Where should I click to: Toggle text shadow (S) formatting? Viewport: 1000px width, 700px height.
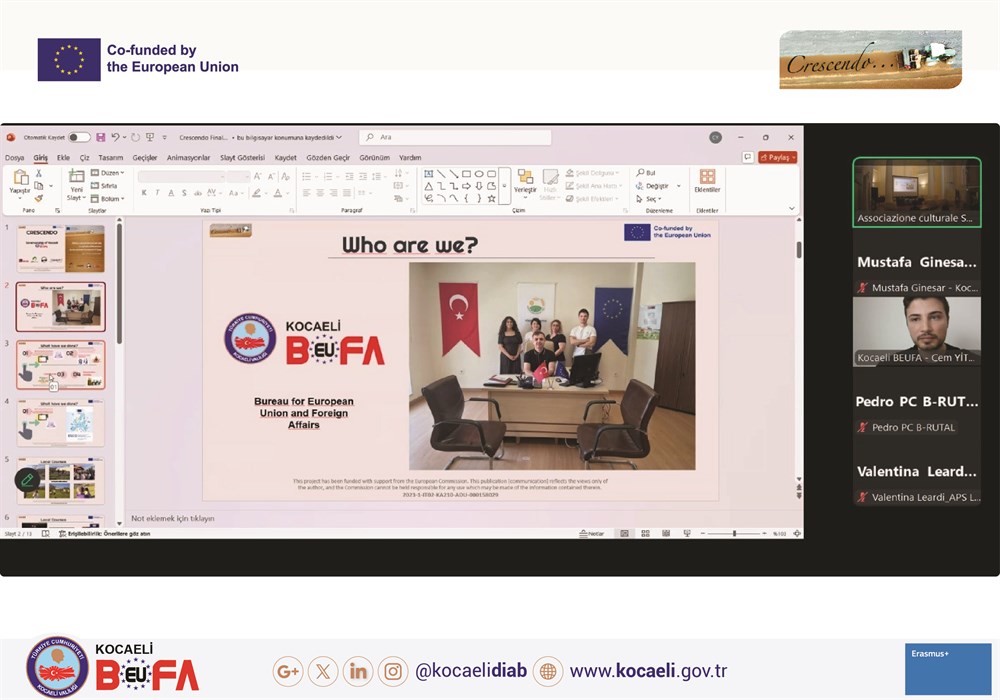point(184,193)
